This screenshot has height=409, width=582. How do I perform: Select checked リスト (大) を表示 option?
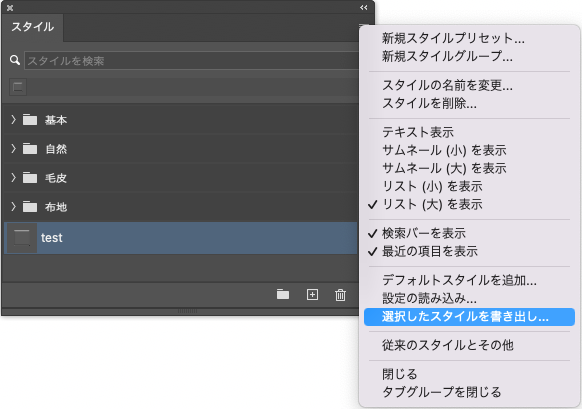[x=432, y=204]
